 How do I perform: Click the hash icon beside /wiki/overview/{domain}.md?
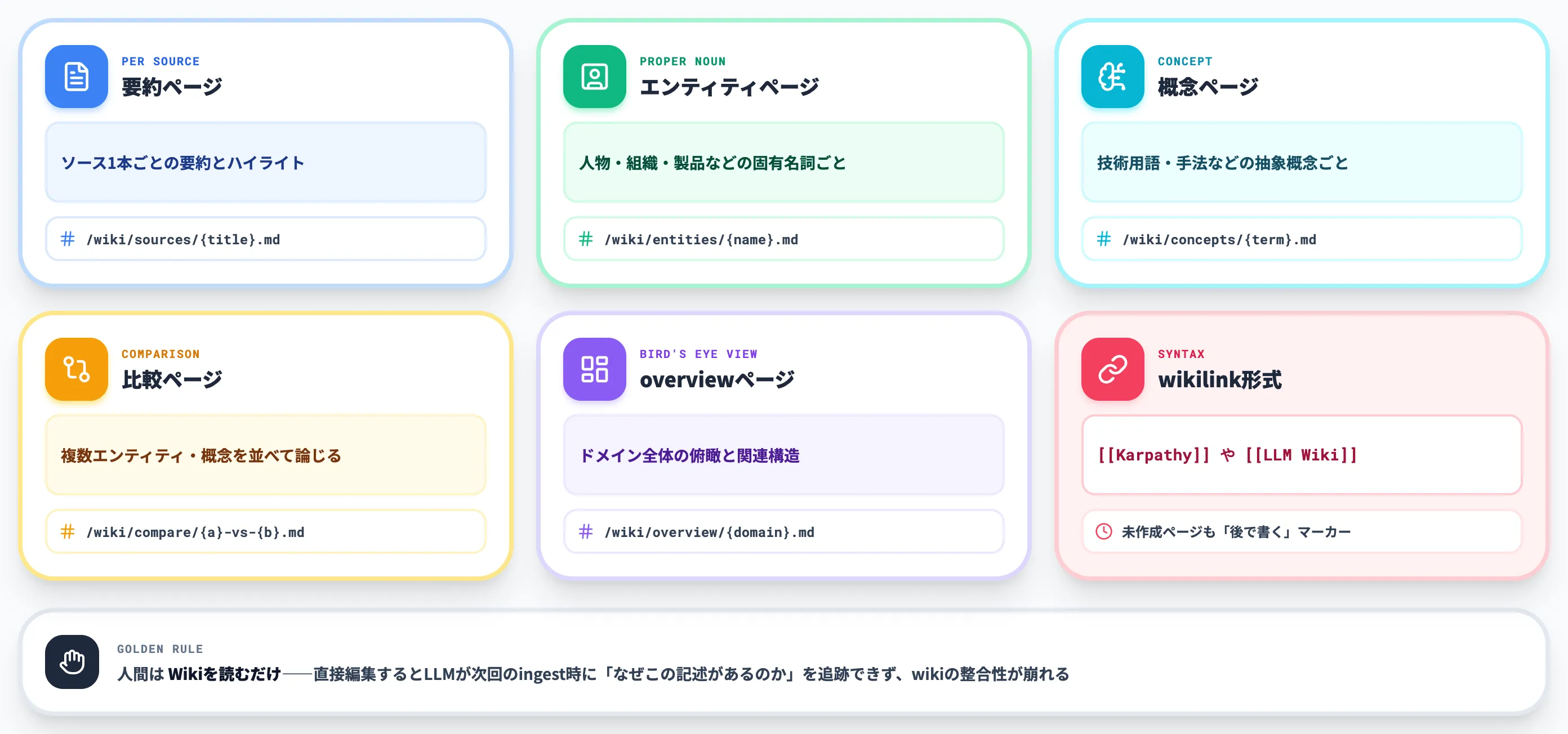(586, 531)
